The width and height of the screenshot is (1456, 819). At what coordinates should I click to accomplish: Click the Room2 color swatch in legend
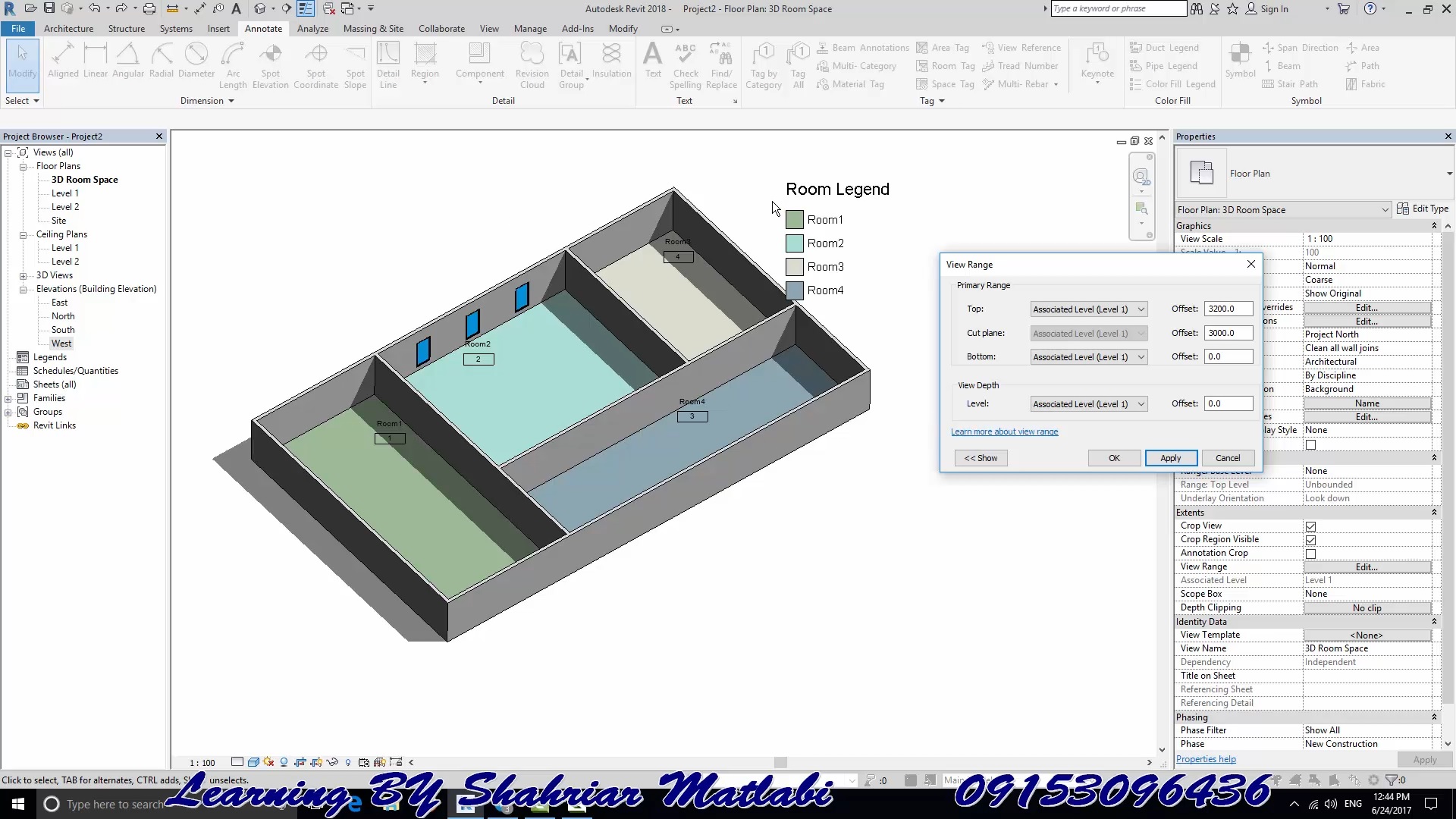793,243
